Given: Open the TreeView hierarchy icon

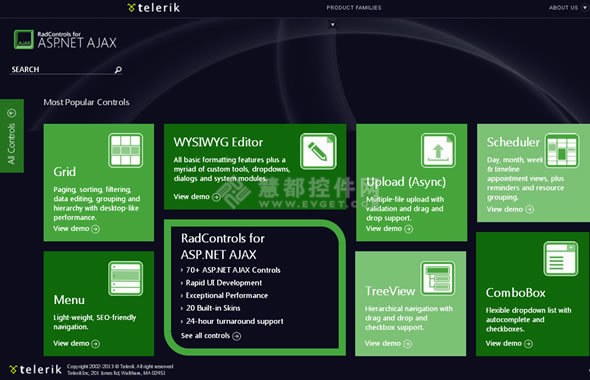Looking at the screenshot, I should pos(437,279).
